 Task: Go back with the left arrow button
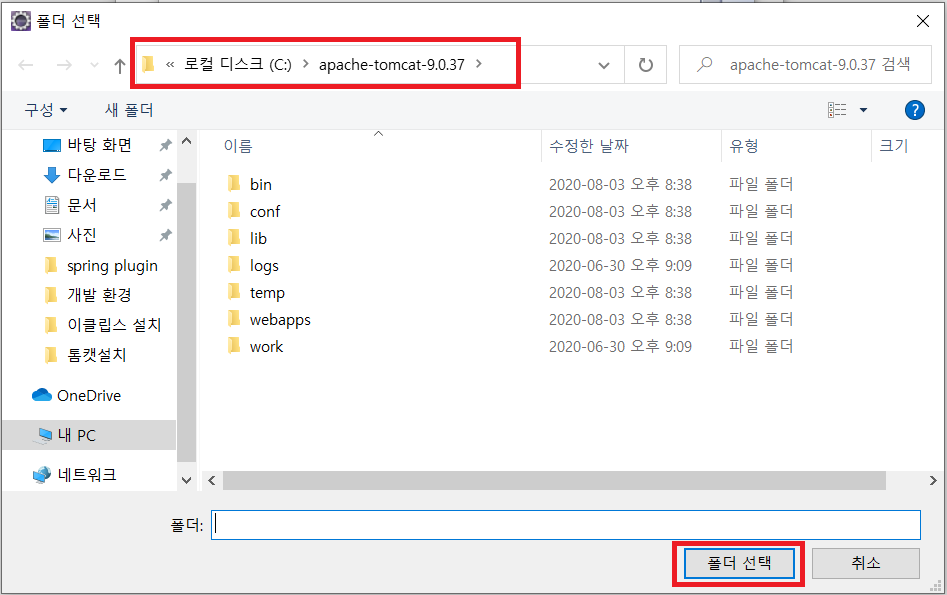(x=25, y=65)
